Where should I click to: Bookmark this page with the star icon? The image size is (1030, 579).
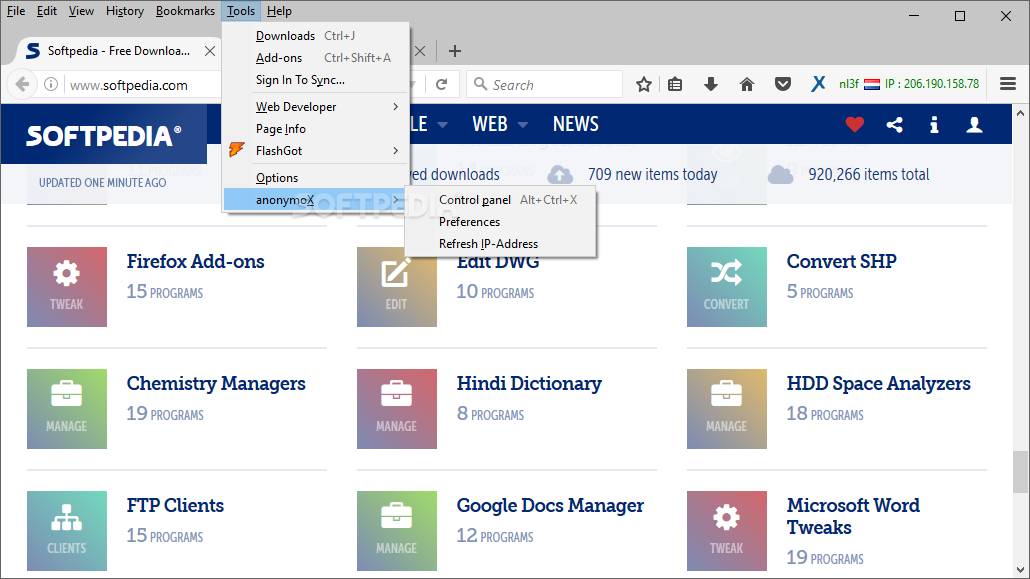644,84
